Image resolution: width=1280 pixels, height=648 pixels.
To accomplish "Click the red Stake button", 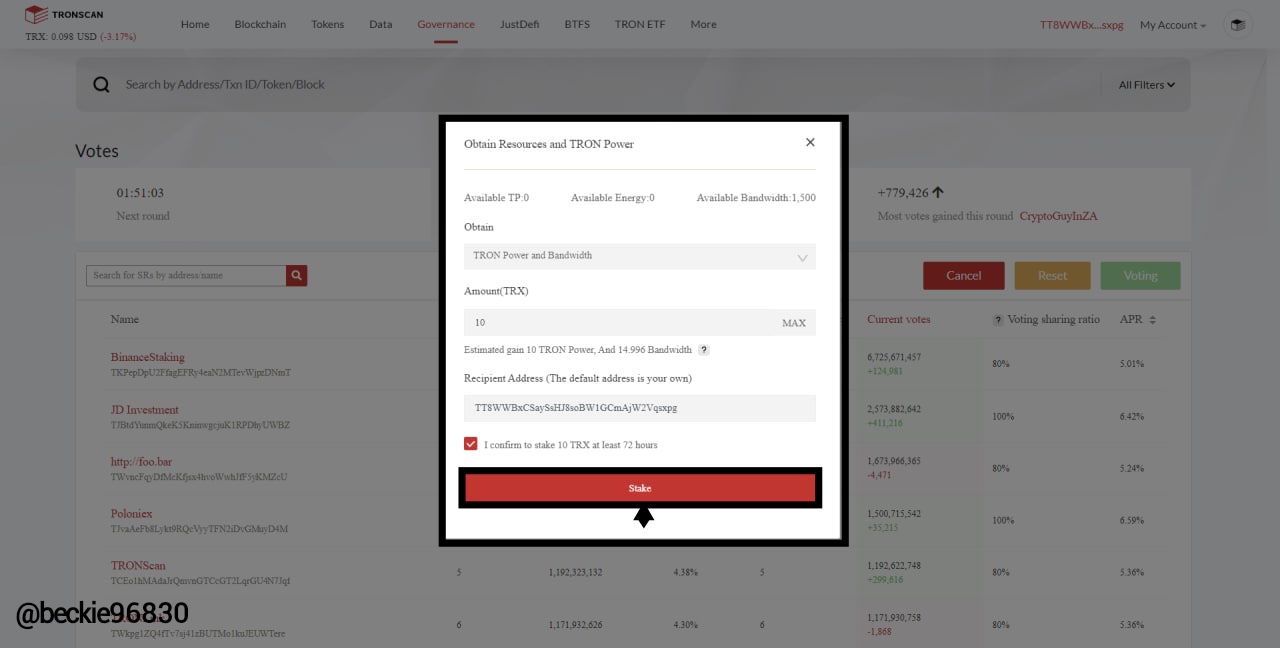I will click(640, 488).
